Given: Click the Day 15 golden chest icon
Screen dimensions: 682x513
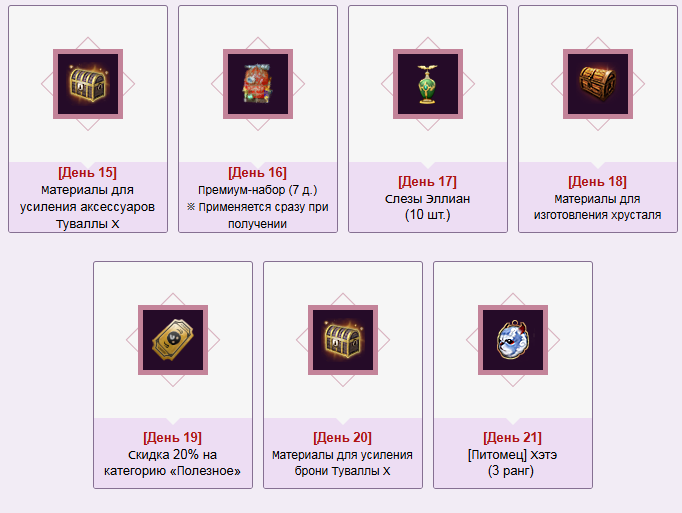Looking at the screenshot, I should [88, 84].
